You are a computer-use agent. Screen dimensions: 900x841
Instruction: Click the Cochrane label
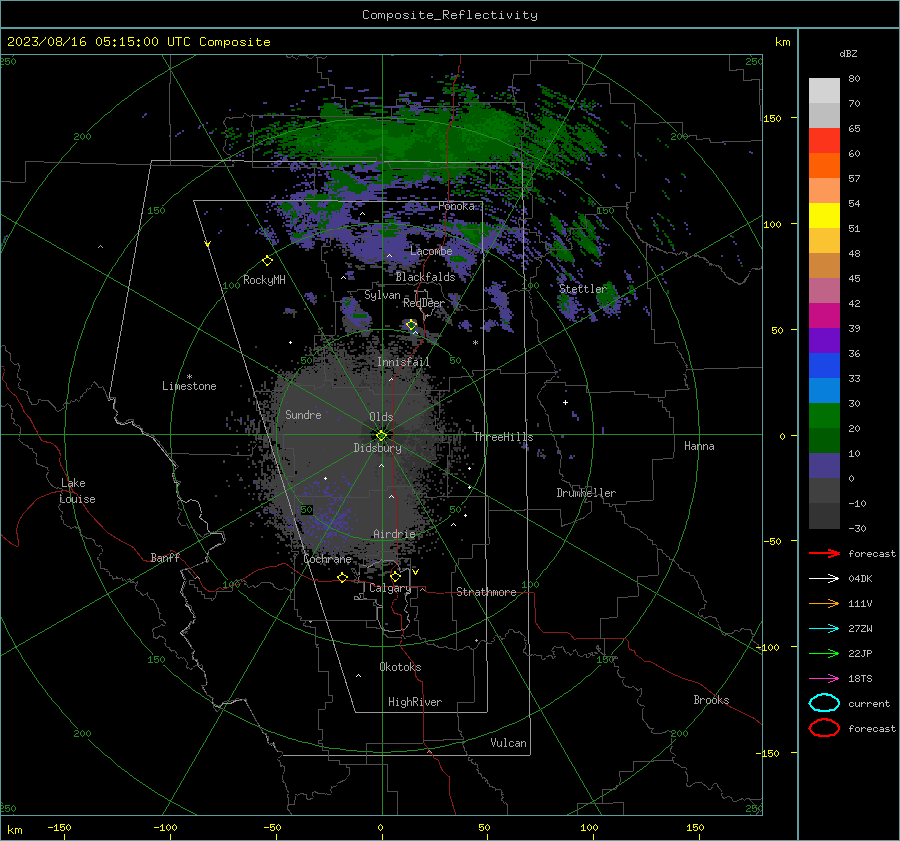pyautogui.click(x=327, y=559)
